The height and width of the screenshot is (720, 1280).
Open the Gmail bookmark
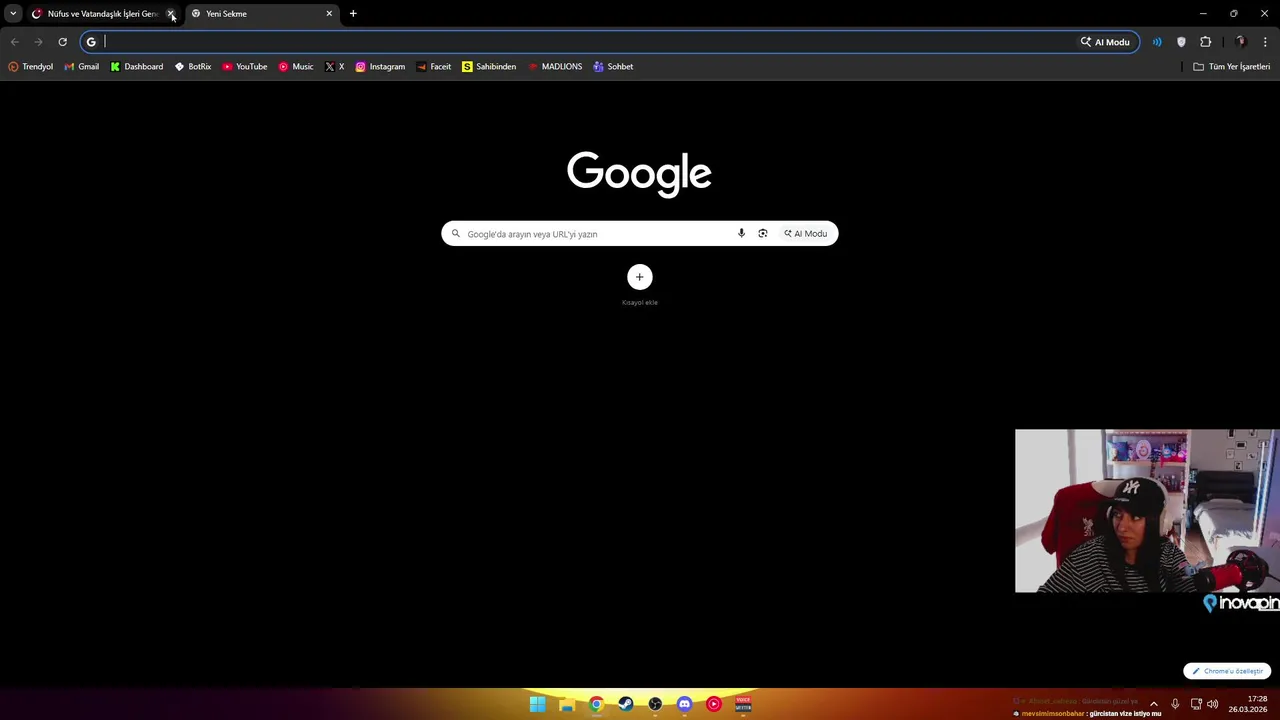[82, 67]
